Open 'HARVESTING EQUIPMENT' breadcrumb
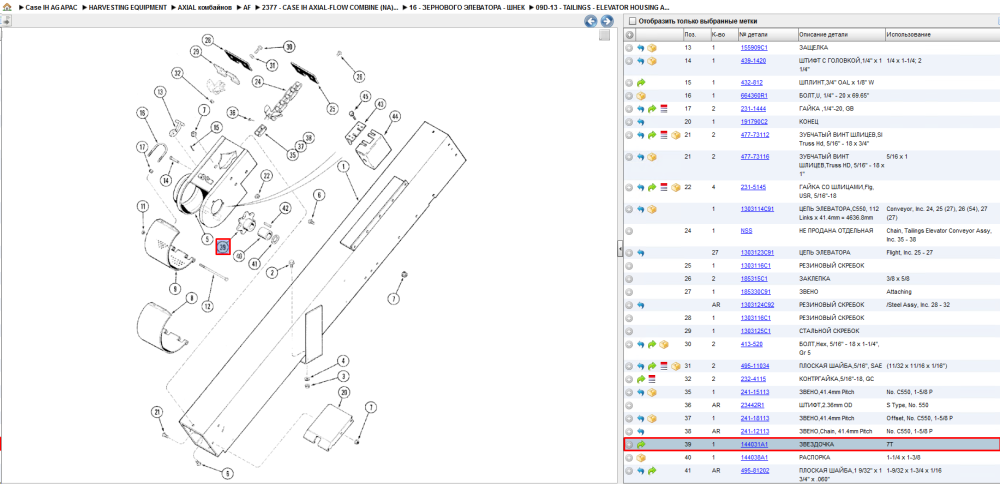 pyautogui.click(x=128, y=7)
